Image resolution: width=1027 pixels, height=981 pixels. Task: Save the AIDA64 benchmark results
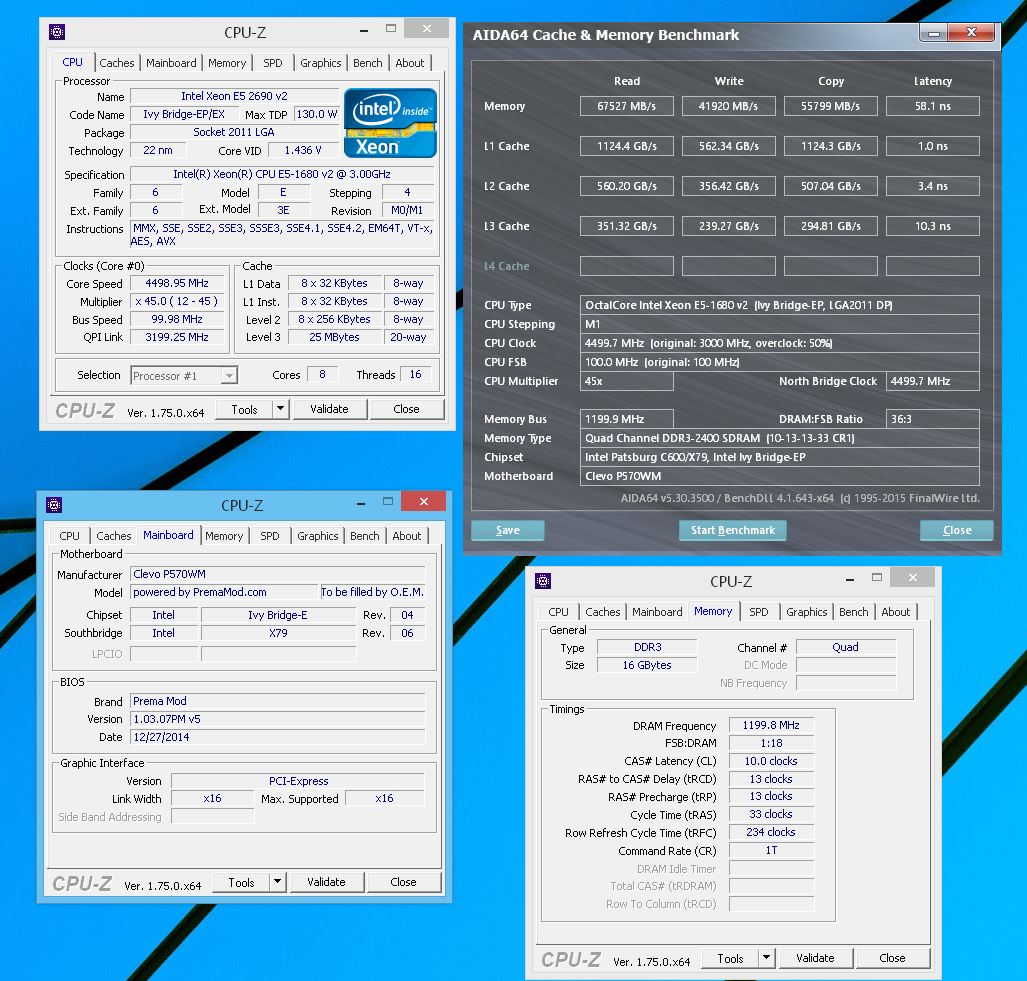tap(508, 530)
